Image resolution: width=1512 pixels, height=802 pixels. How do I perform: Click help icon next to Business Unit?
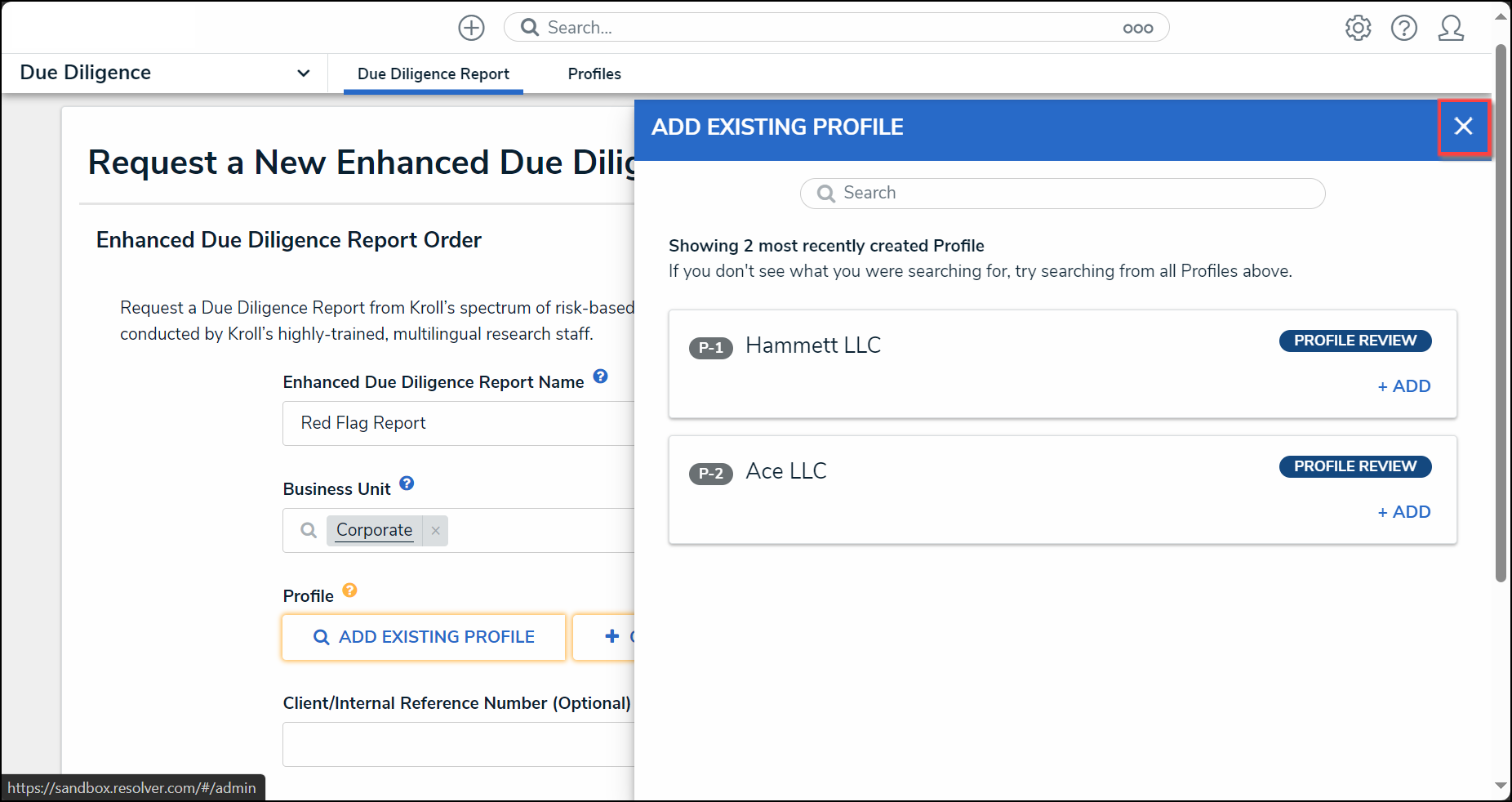pos(407,483)
